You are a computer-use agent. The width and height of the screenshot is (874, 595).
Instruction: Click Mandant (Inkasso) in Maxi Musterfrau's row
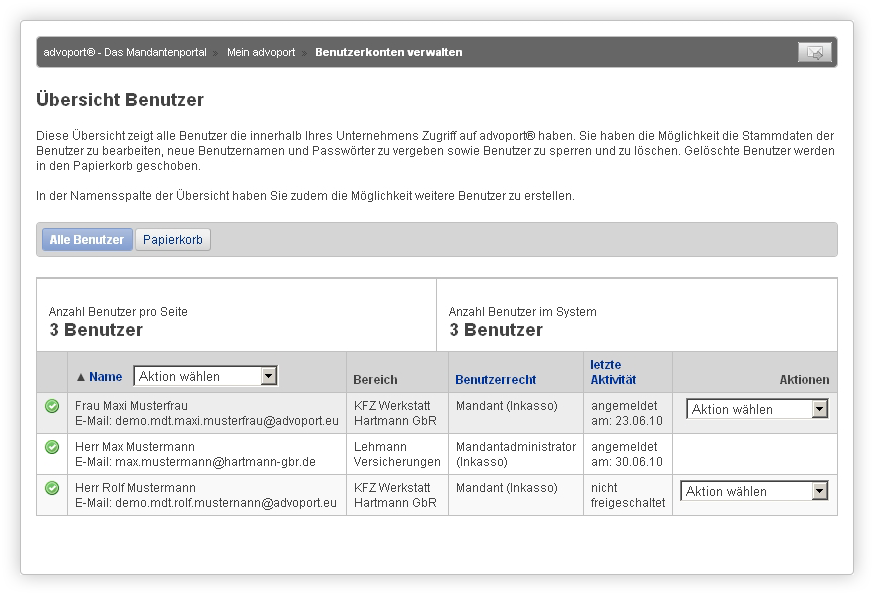pos(507,406)
